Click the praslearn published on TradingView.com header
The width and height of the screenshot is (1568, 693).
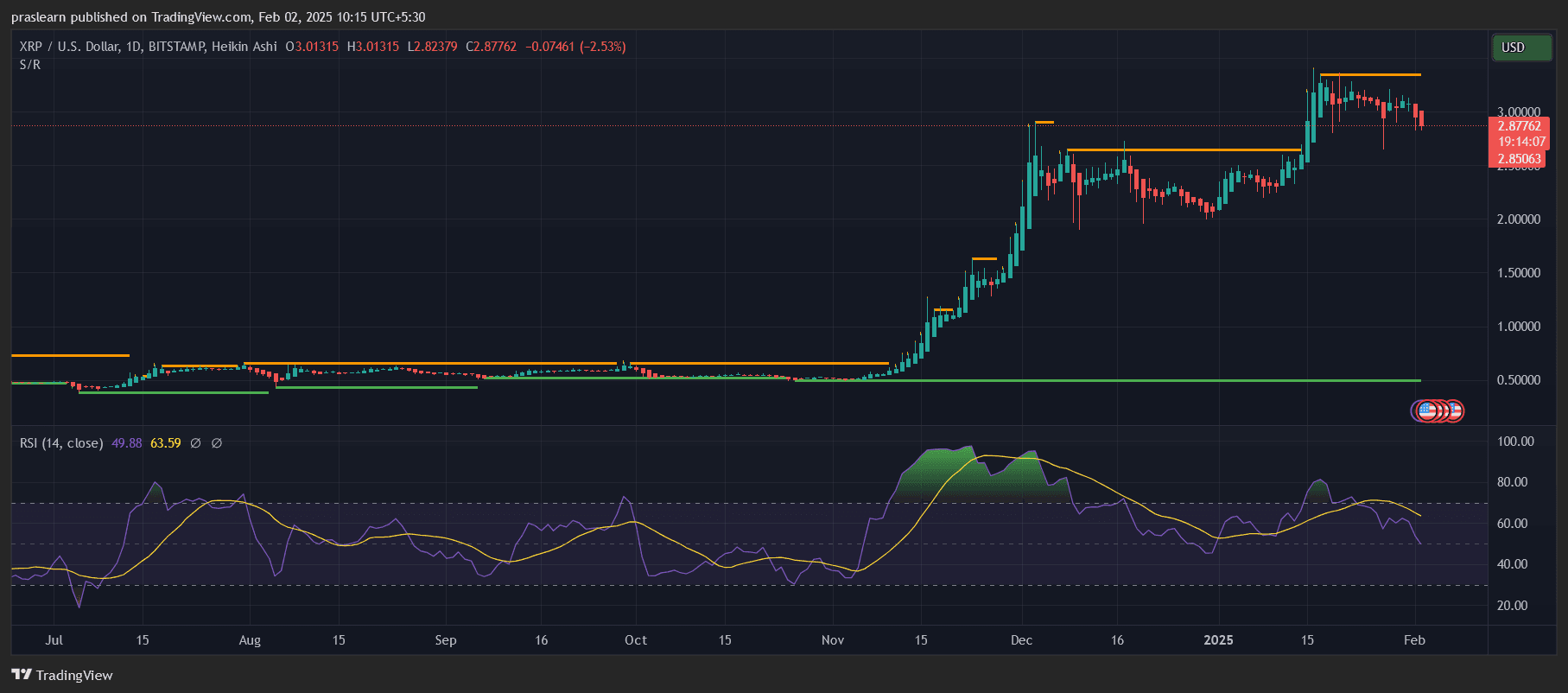point(218,17)
